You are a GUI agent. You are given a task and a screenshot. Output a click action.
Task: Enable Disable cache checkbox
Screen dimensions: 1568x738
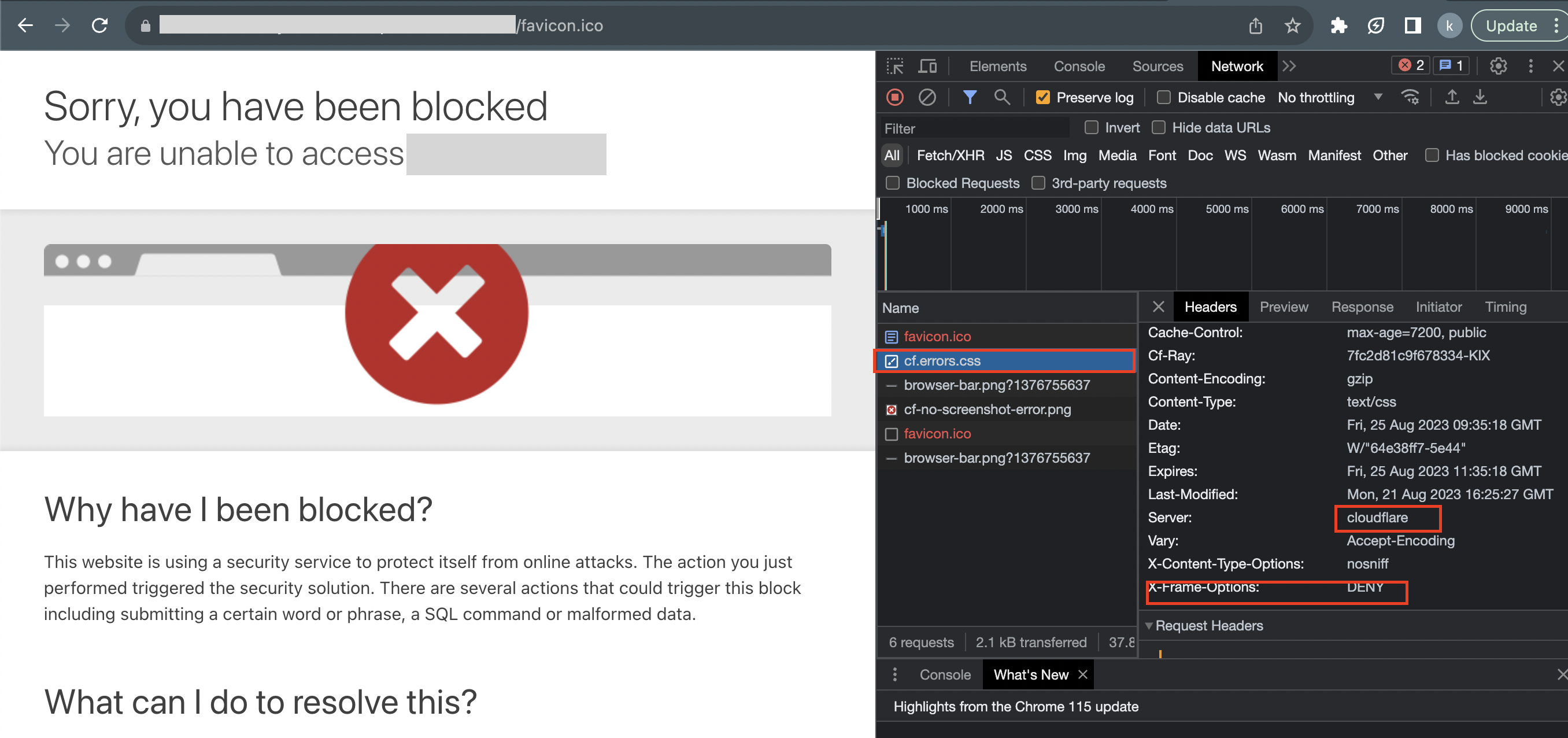[x=1163, y=97]
